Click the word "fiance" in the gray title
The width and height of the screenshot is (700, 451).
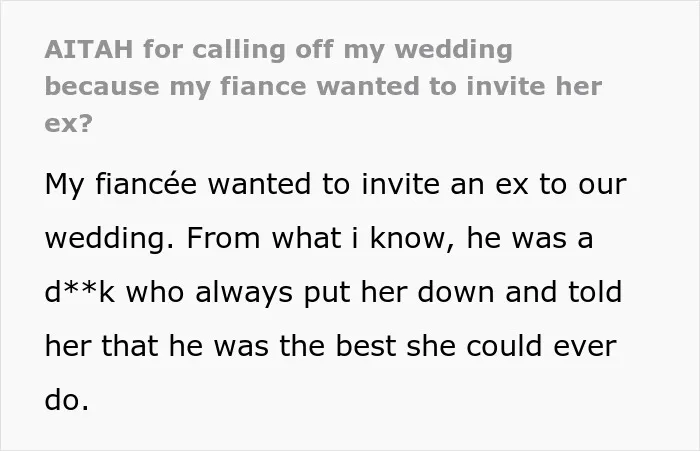(x=263, y=86)
